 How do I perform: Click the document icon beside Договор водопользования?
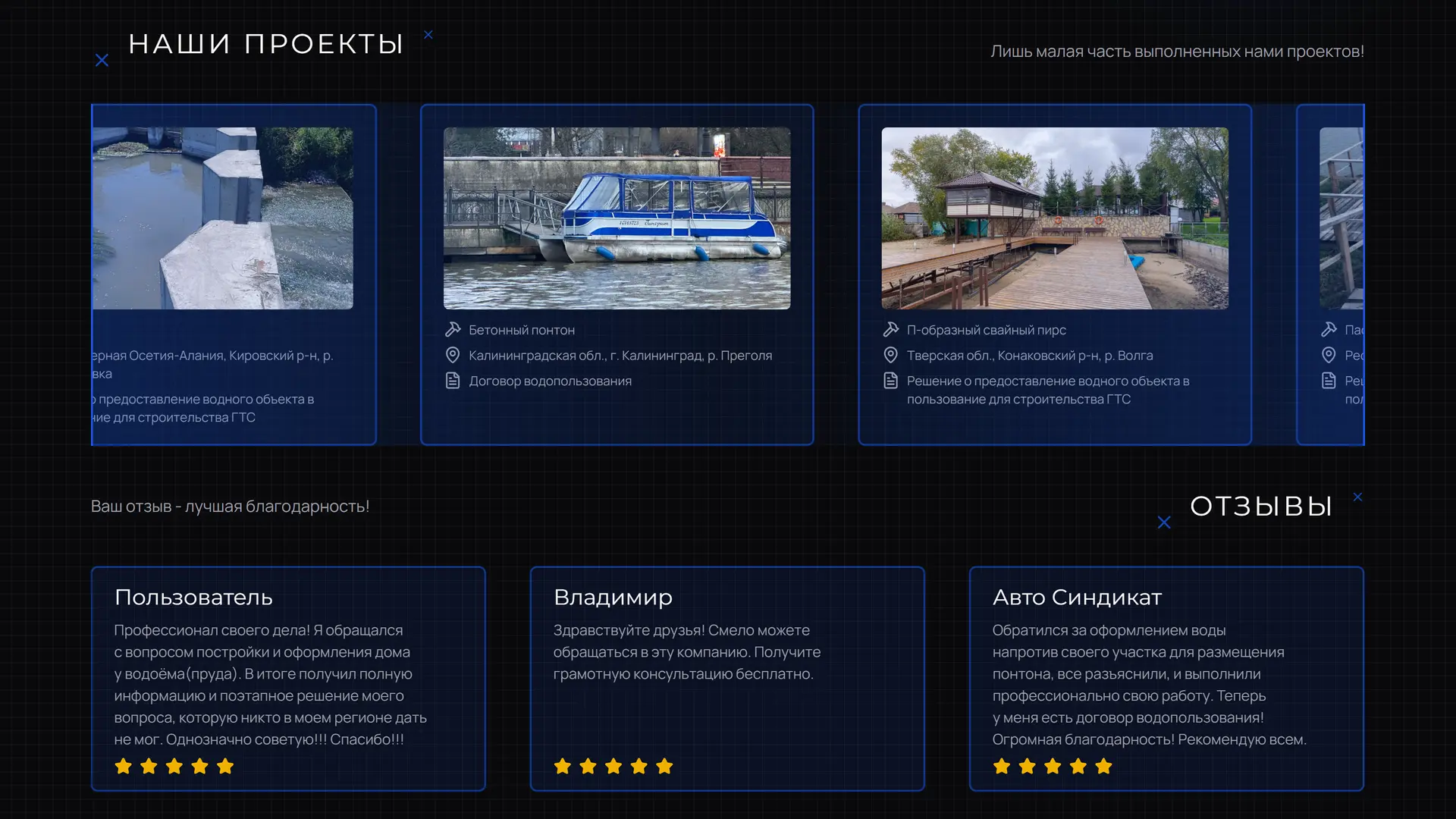[453, 381]
